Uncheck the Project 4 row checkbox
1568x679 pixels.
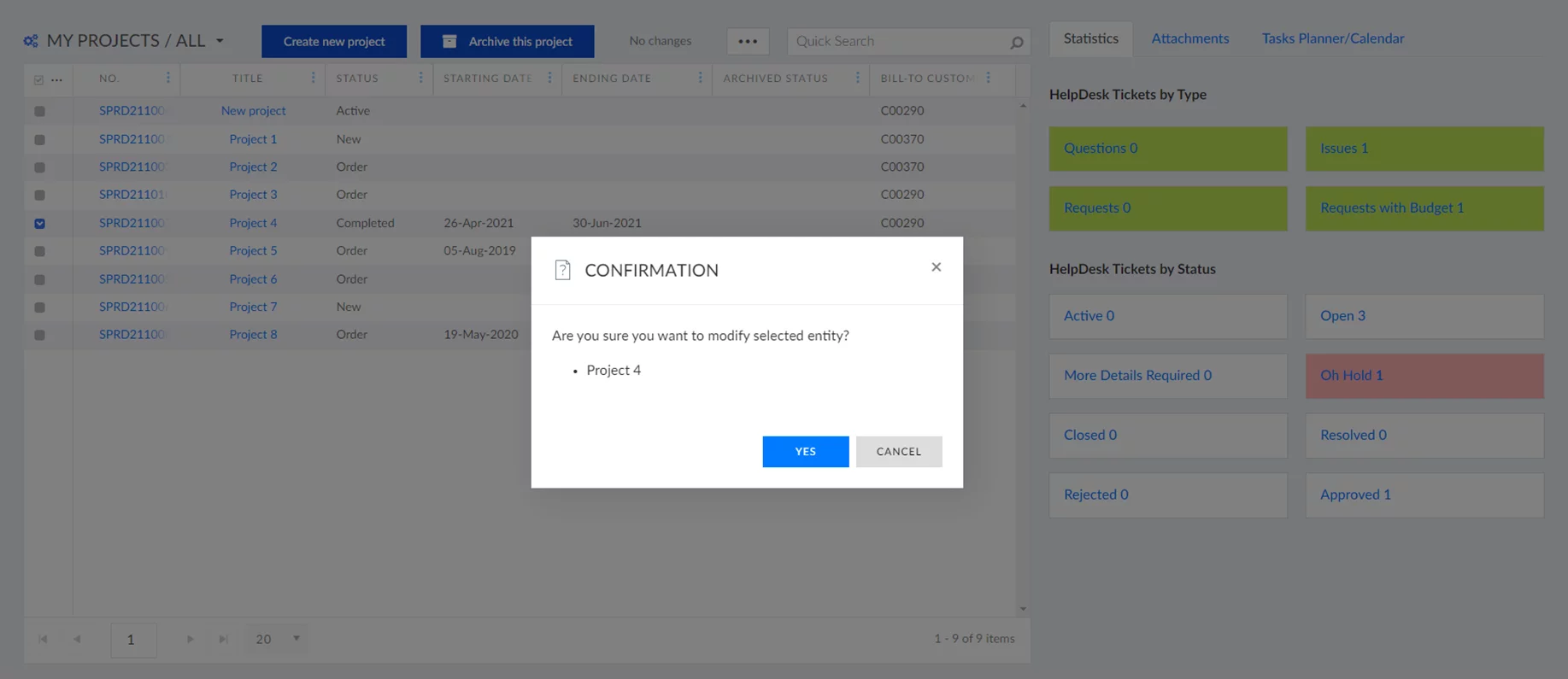point(40,223)
